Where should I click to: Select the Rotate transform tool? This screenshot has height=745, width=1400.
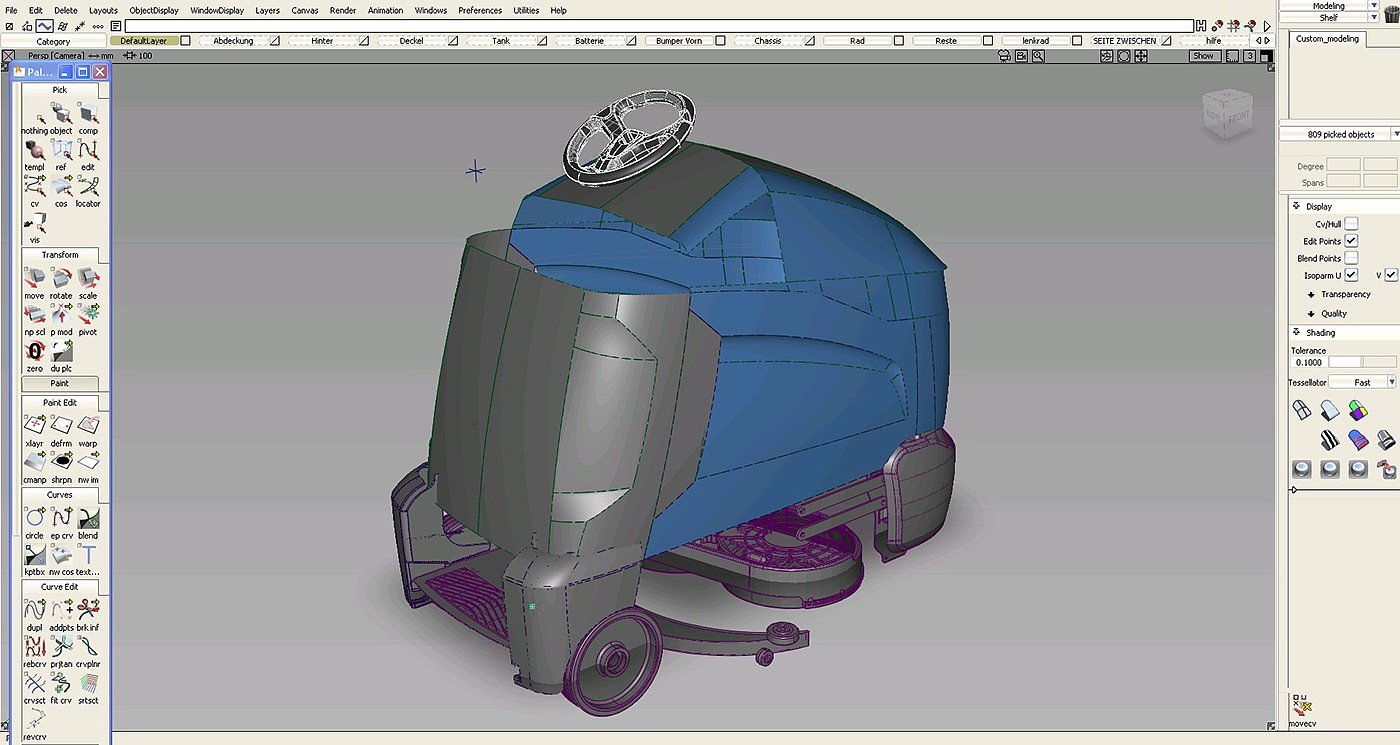61,280
